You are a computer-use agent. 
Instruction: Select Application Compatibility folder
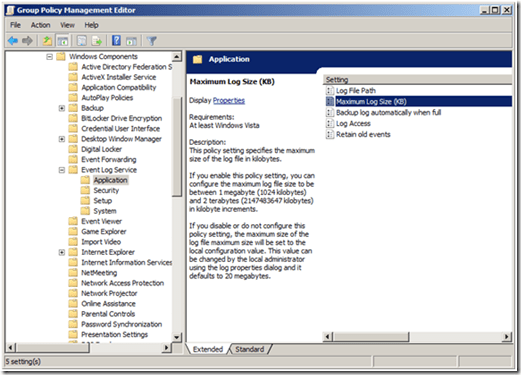click(119, 88)
